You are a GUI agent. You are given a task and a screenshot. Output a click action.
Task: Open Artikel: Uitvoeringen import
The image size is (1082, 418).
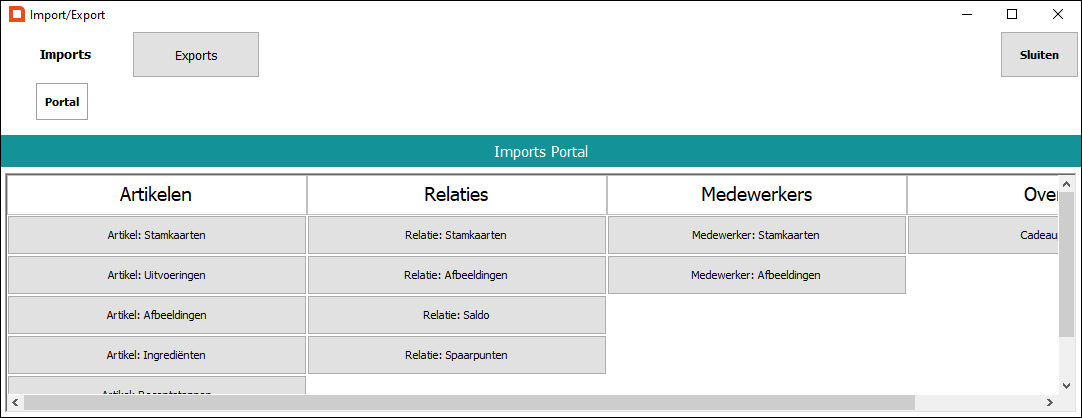(x=157, y=275)
